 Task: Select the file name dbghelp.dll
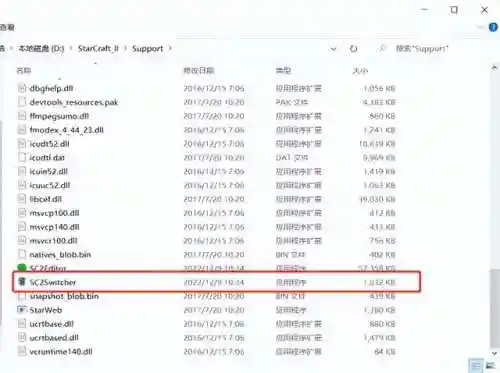(x=51, y=88)
